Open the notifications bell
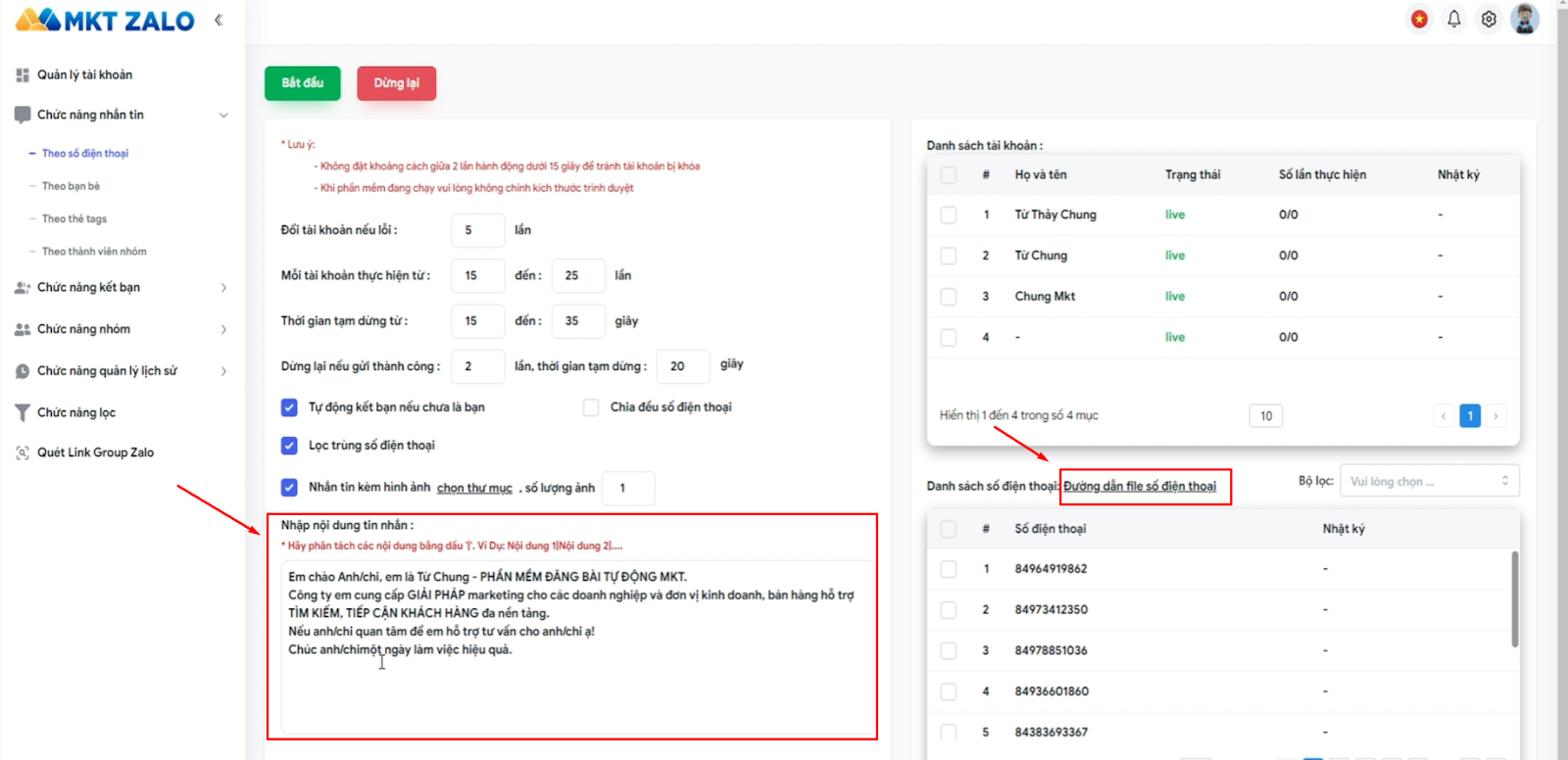The width and height of the screenshot is (1568, 760). click(x=1454, y=19)
